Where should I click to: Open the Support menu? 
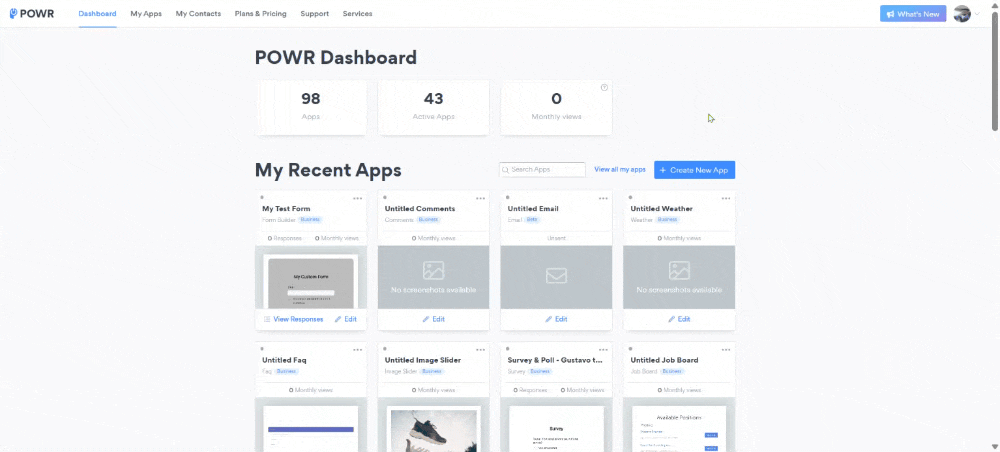tap(314, 13)
